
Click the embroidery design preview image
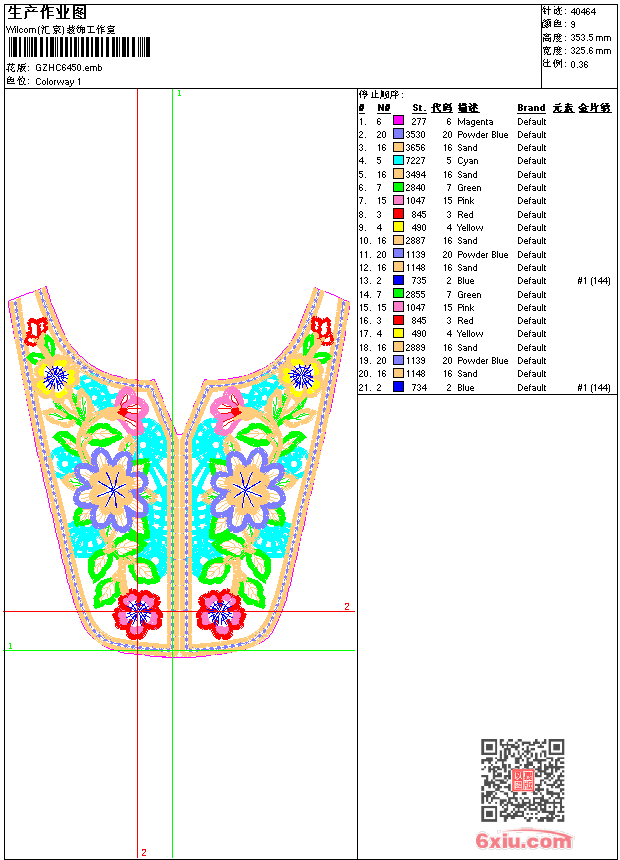(179, 472)
